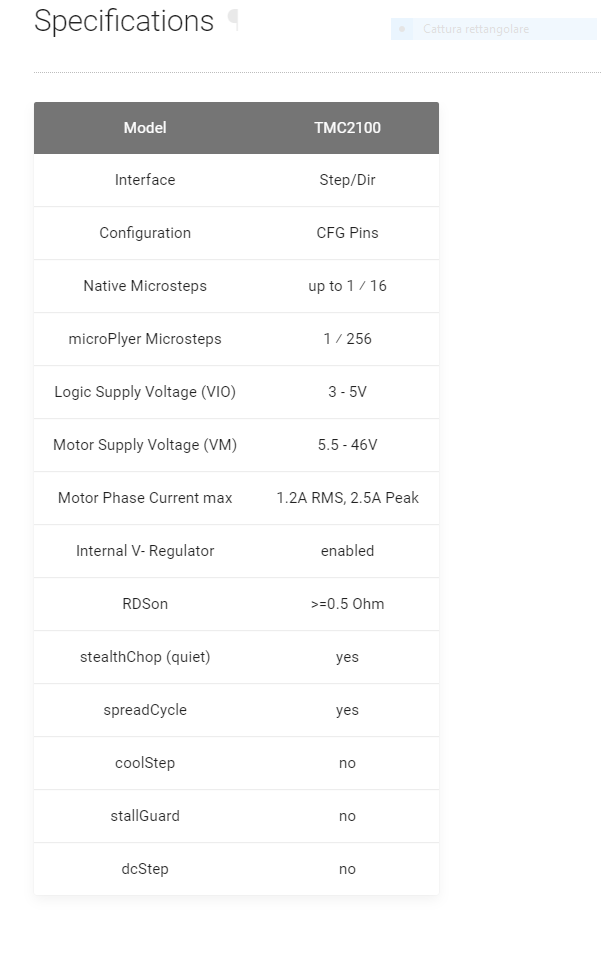Click the microPlyer Microsteps 1/256 value
This screenshot has width=602, height=969.
click(347, 339)
